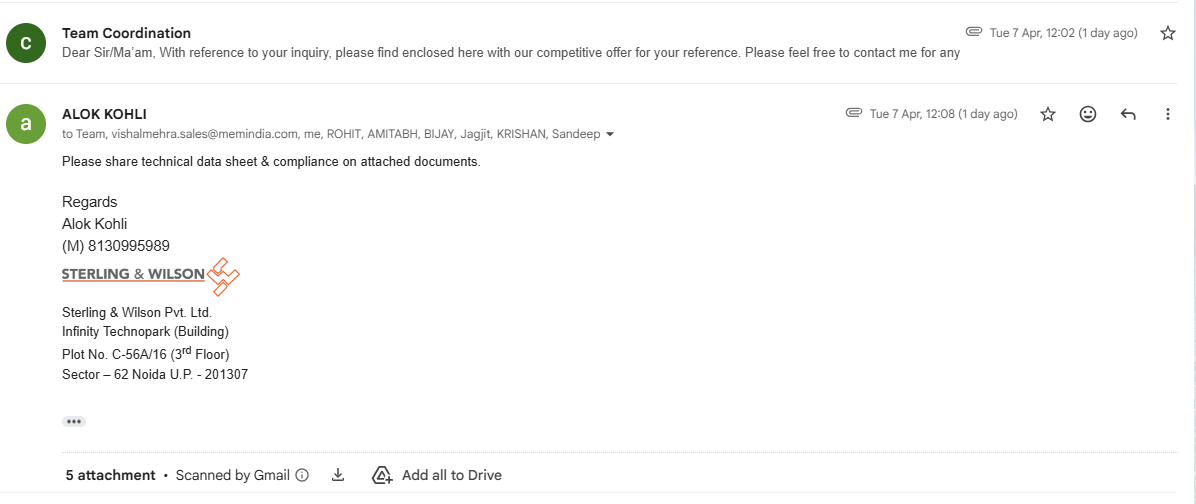The image size is (1196, 504).
Task: Open Scanned by Gmail info icon
Action: [x=302, y=475]
